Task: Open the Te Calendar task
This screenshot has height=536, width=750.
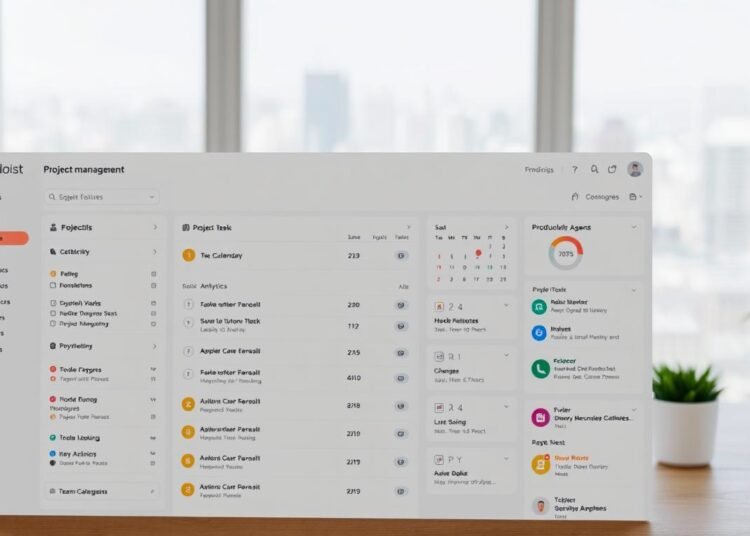Action: click(x=221, y=256)
